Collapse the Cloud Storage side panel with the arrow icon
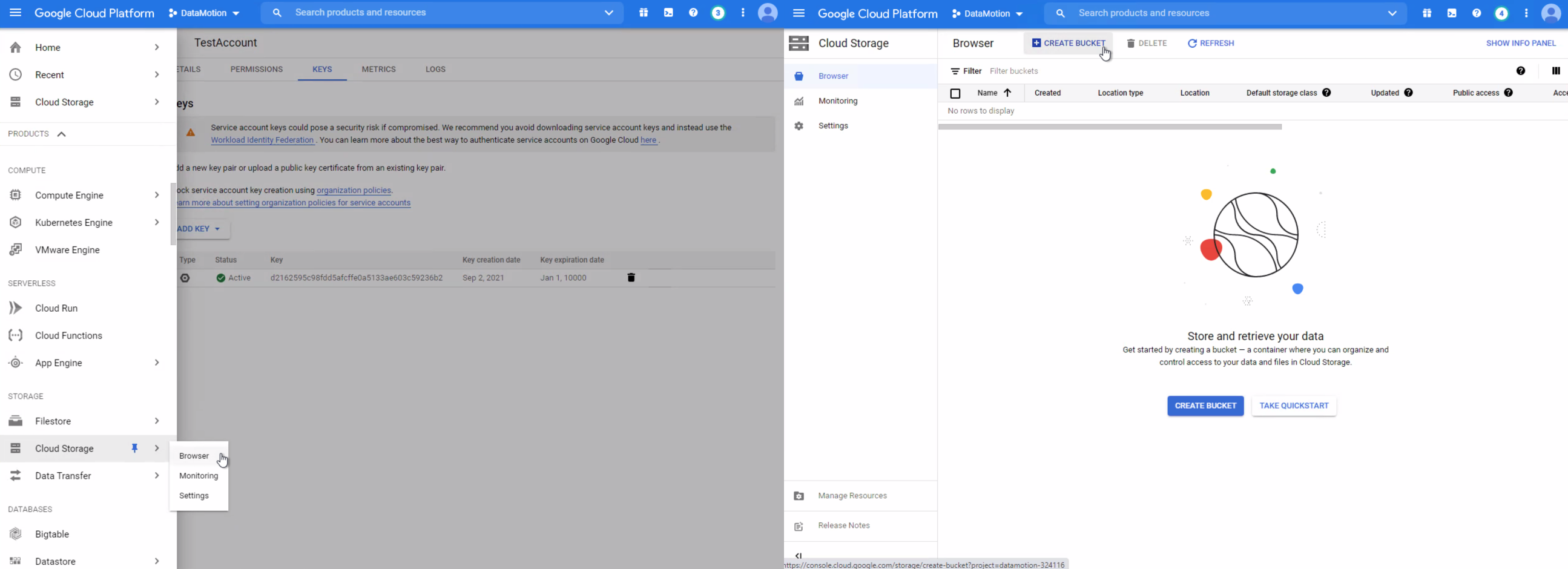The height and width of the screenshot is (569, 1568). click(x=799, y=555)
